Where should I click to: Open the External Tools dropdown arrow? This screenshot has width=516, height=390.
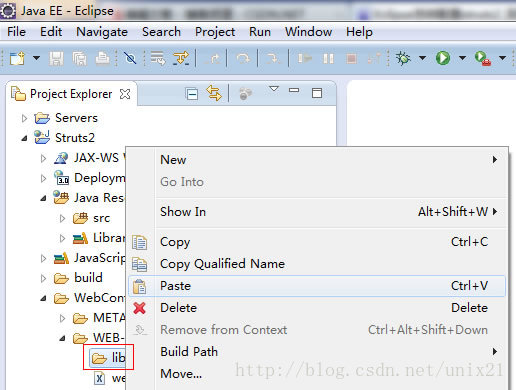click(502, 58)
